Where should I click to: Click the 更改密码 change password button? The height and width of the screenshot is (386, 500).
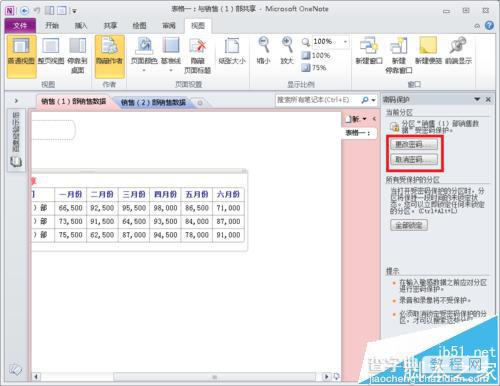point(414,144)
